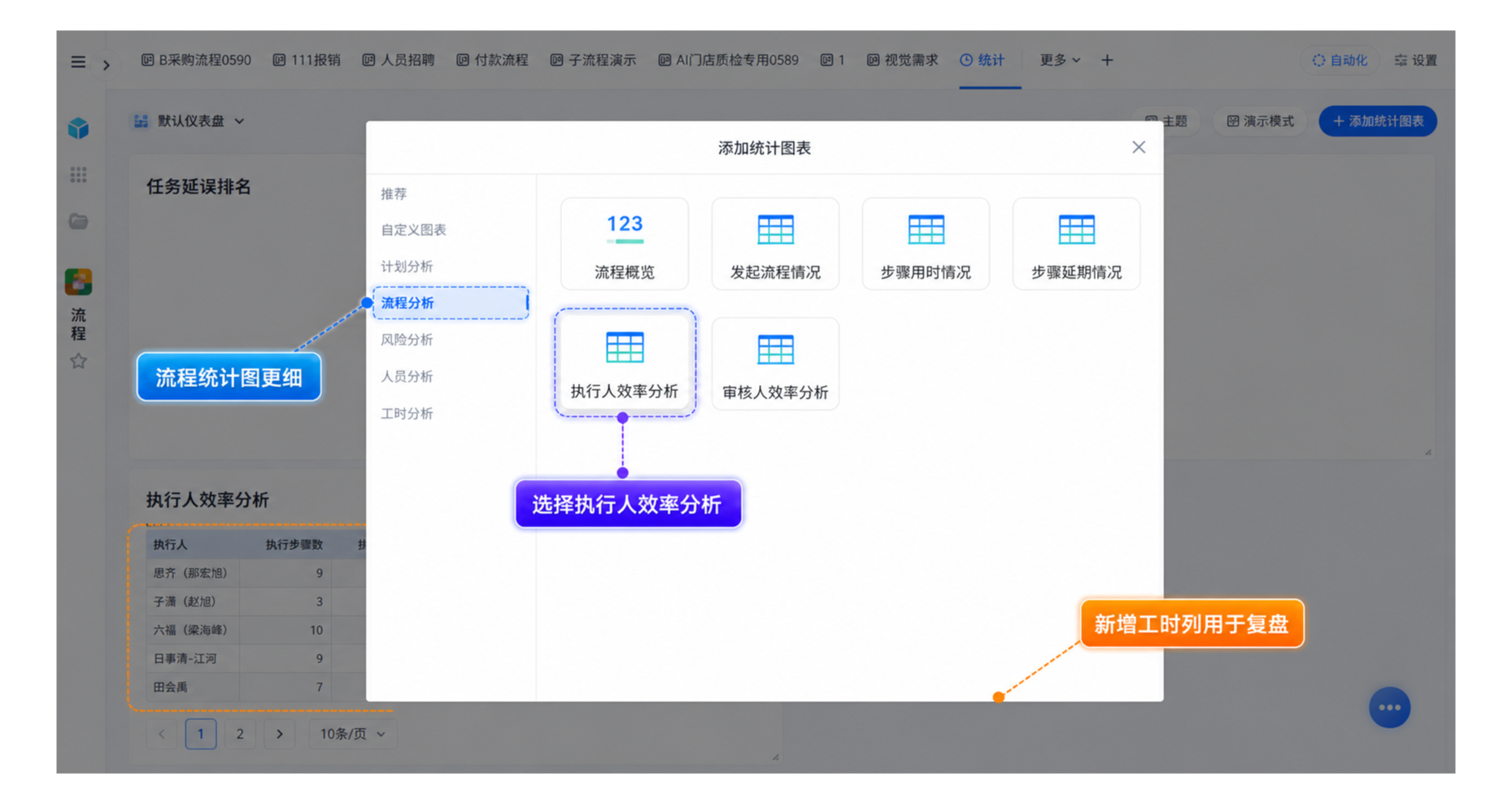Select 人员分析 category in dialog
1512x804 pixels.
(x=407, y=376)
